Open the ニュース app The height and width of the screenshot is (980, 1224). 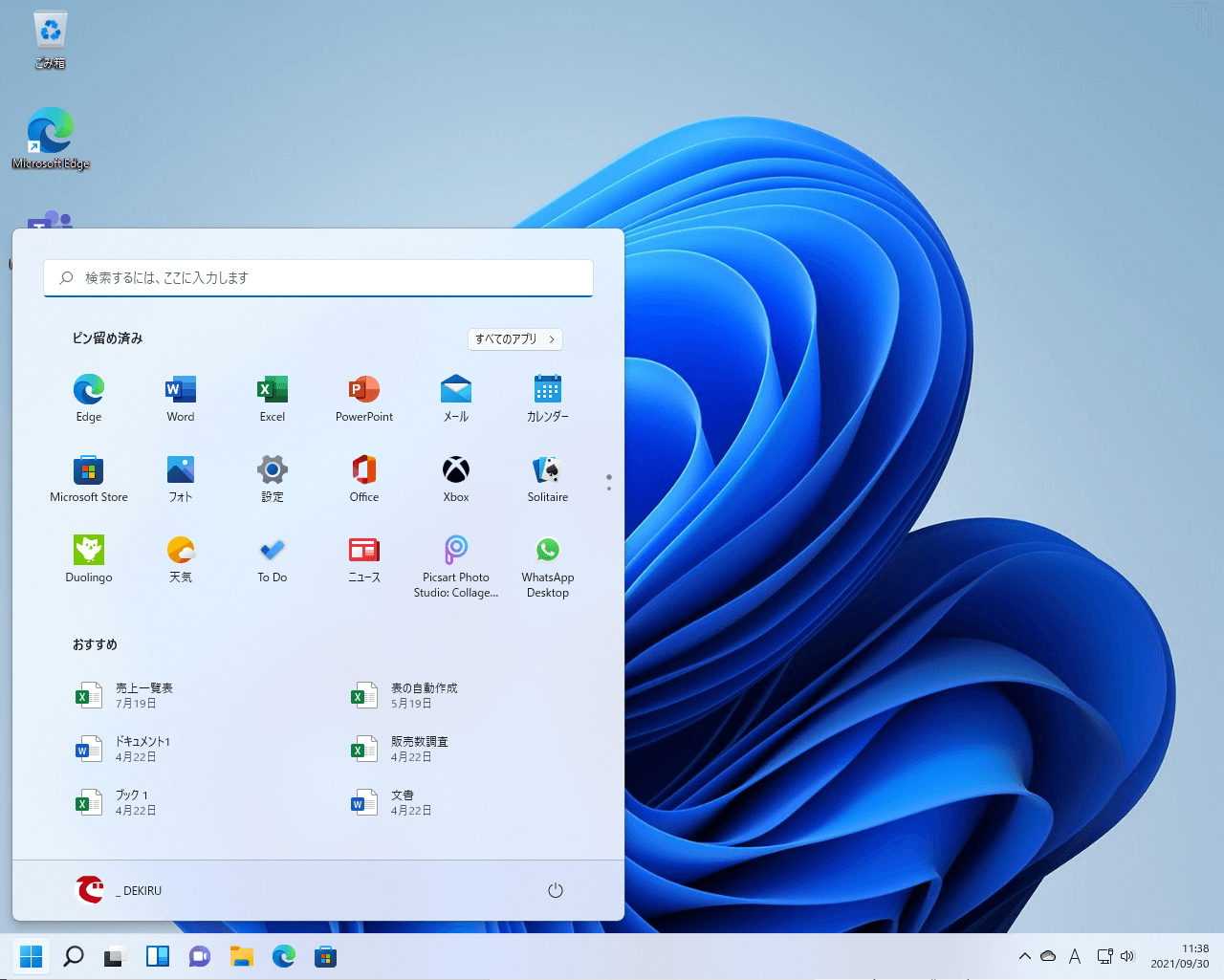tap(364, 558)
